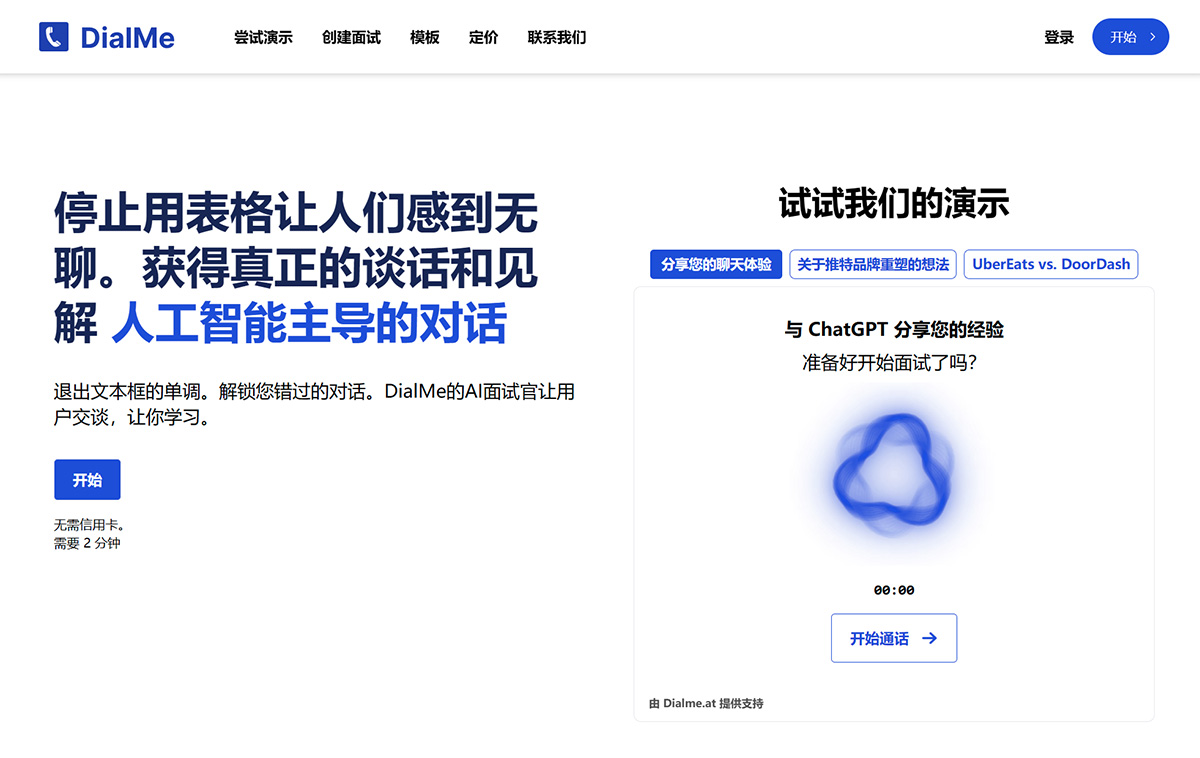
Task: Click the rounded 开始 button top right
Action: click(x=1130, y=37)
